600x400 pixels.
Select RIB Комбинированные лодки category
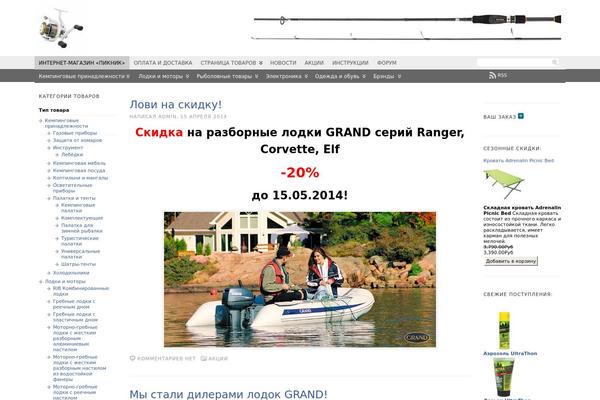81,291
